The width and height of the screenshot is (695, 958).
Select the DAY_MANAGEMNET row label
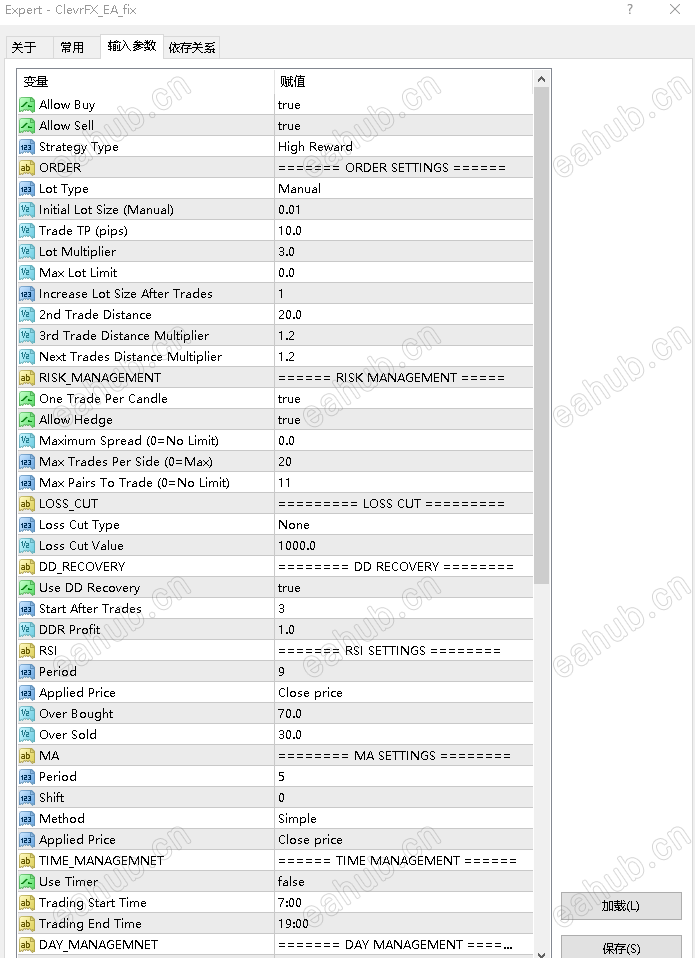(x=98, y=944)
